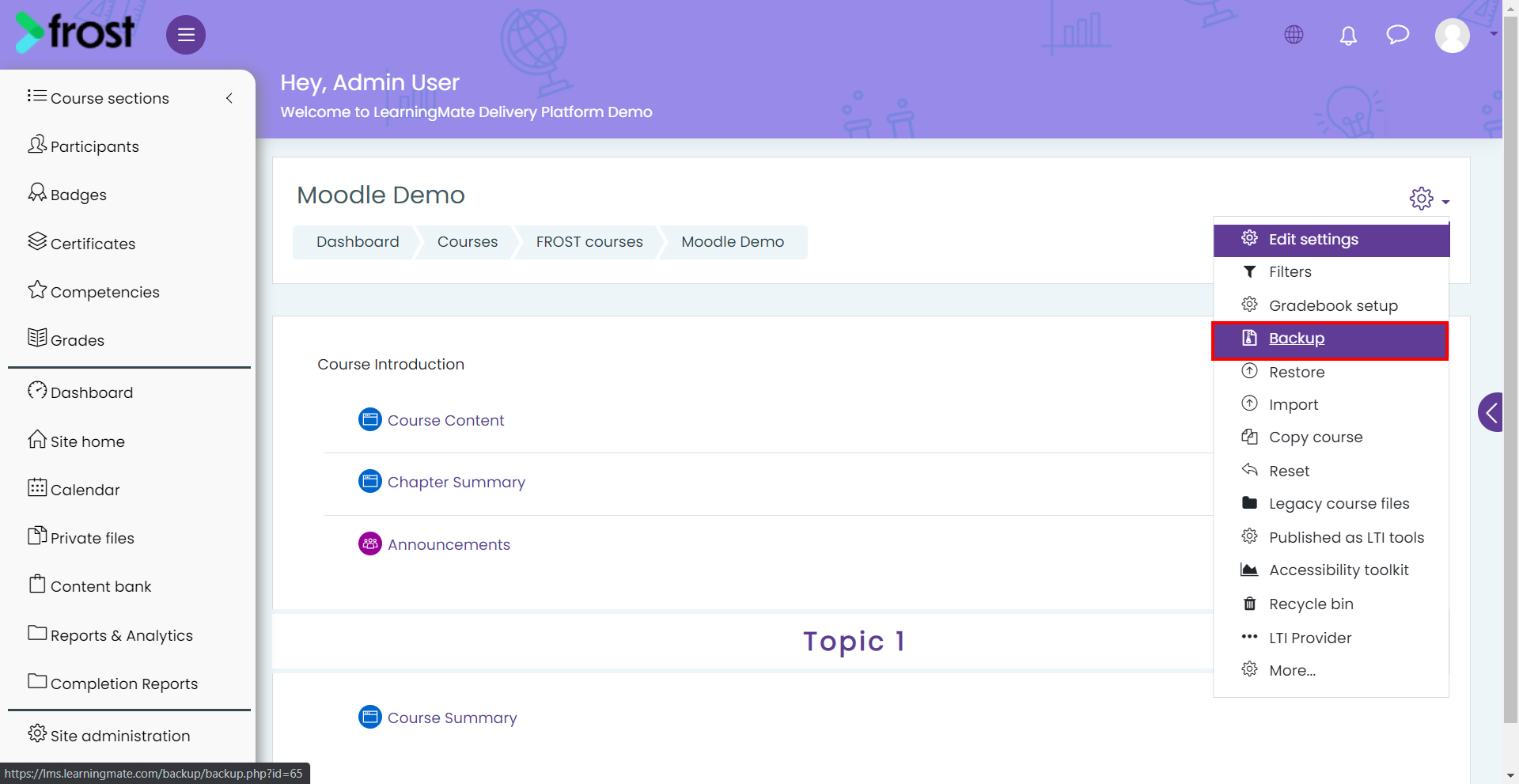
Task: Click the Announcements forum icon
Action: tap(370, 543)
